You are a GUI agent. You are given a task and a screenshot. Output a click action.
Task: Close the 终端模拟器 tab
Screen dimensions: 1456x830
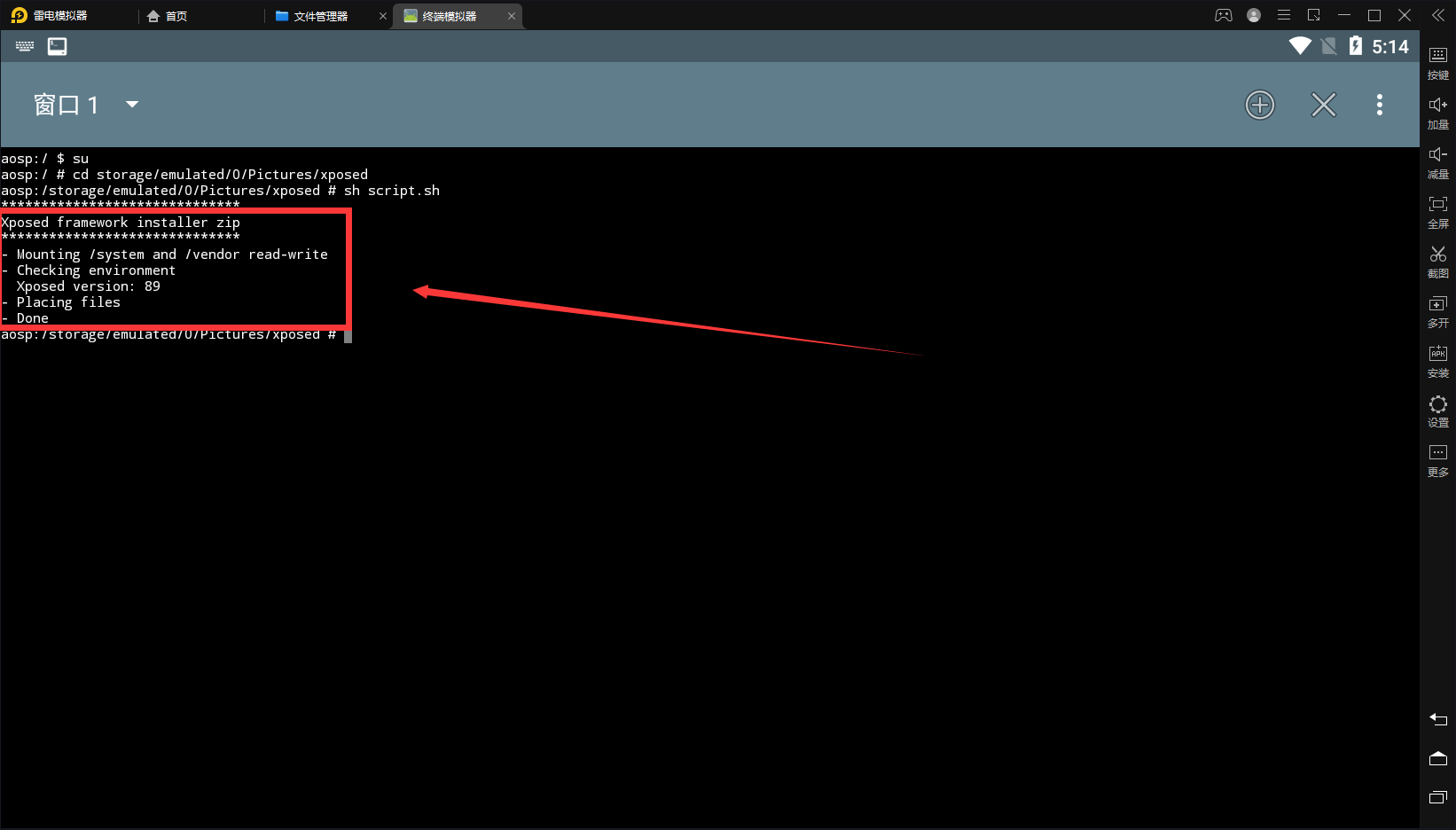(512, 16)
